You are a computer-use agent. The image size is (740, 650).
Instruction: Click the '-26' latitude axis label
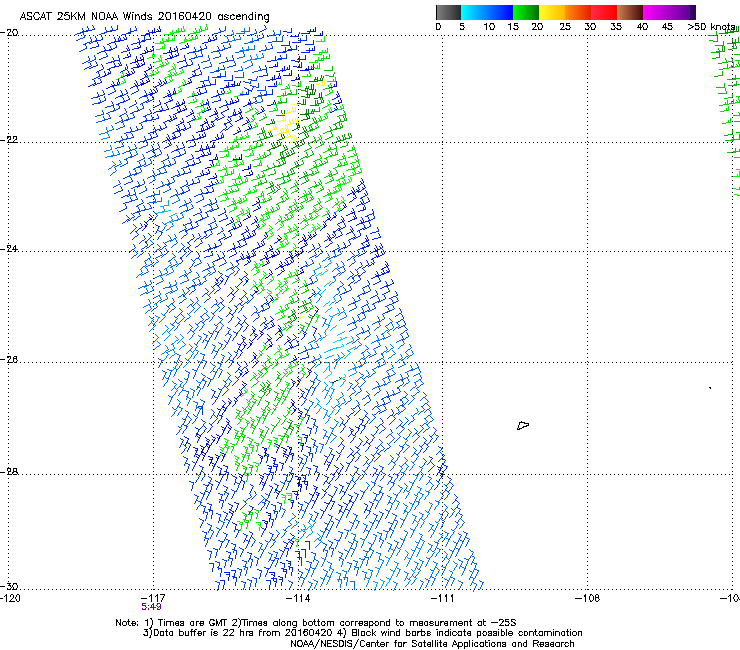(x=9, y=360)
